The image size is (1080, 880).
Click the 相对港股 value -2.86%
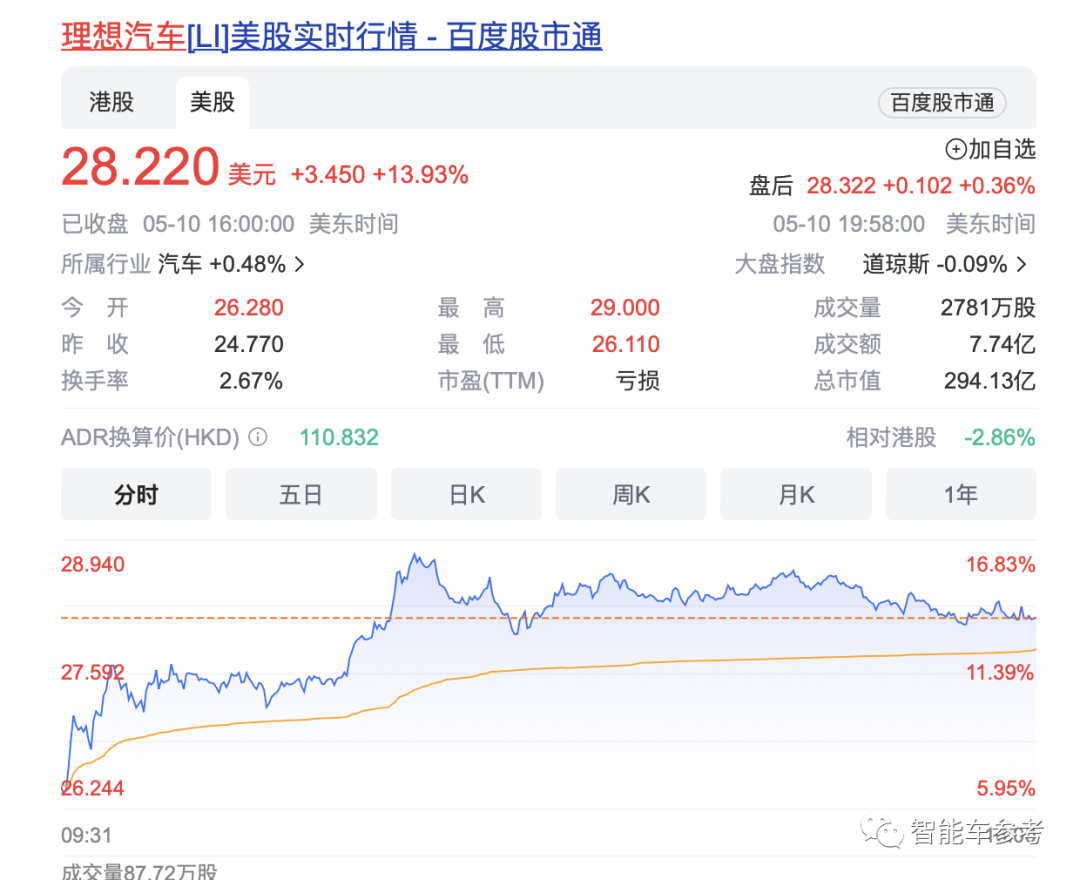999,437
